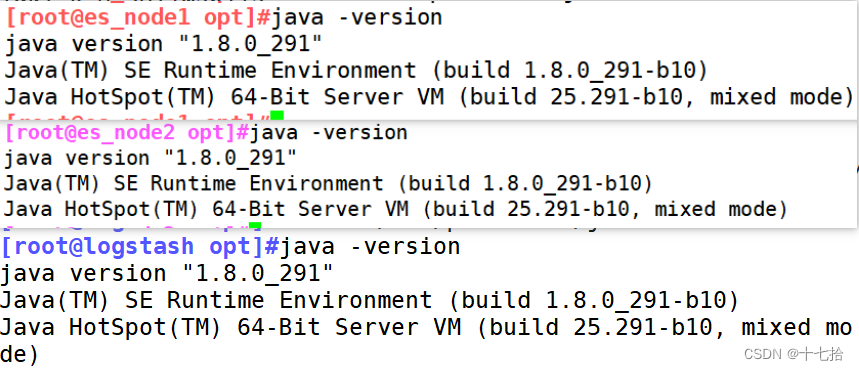Click the java -version command after es_node2 prompt
The width and height of the screenshot is (859, 371).
tap(329, 133)
